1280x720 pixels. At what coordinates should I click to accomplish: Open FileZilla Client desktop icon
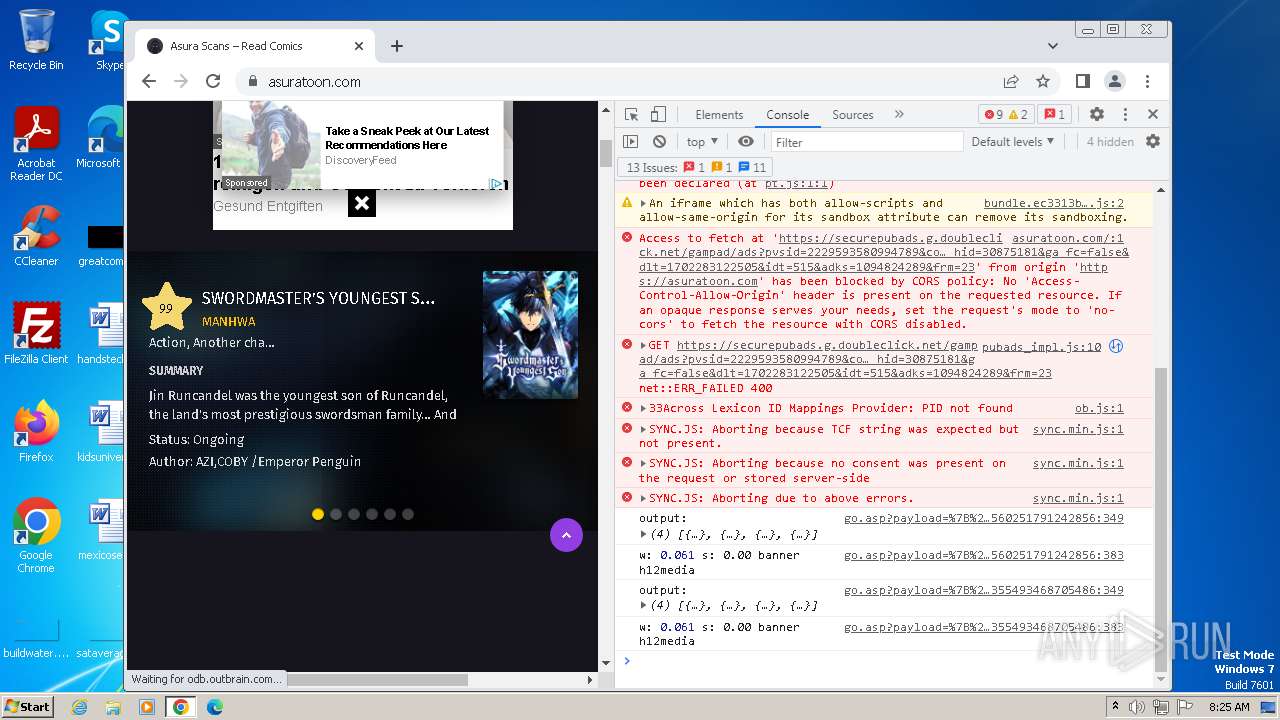point(36,333)
